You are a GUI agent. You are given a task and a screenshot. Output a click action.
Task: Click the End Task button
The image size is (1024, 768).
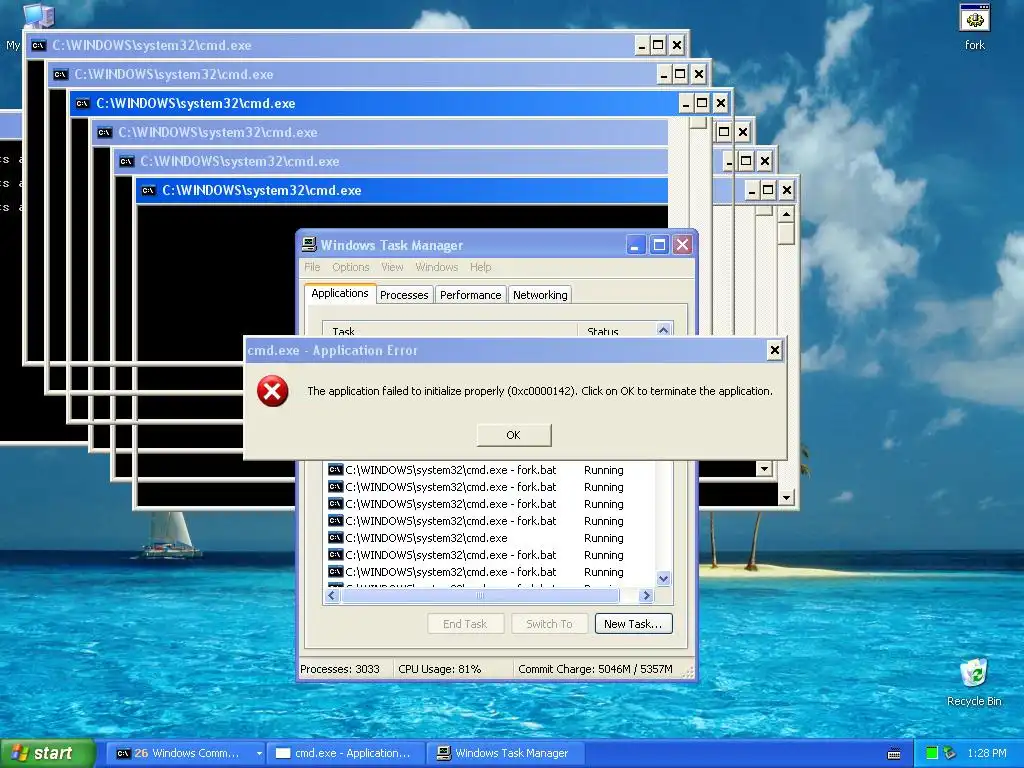[465, 624]
